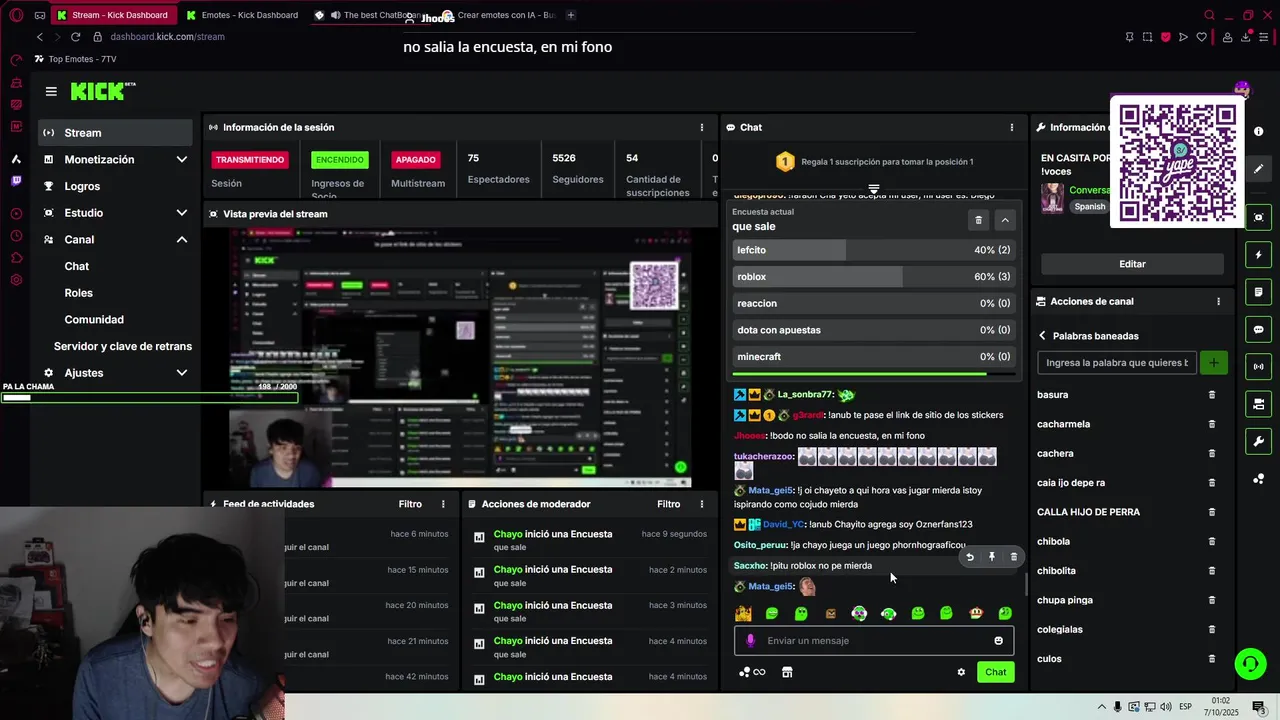Open the chat bubble icon in right rail

click(1258, 330)
